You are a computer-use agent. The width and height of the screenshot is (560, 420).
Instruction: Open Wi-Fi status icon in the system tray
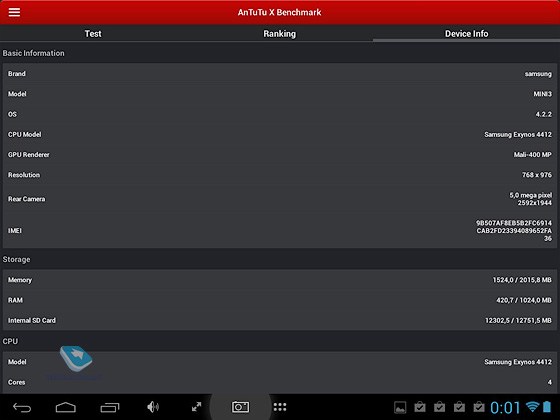[532, 406]
